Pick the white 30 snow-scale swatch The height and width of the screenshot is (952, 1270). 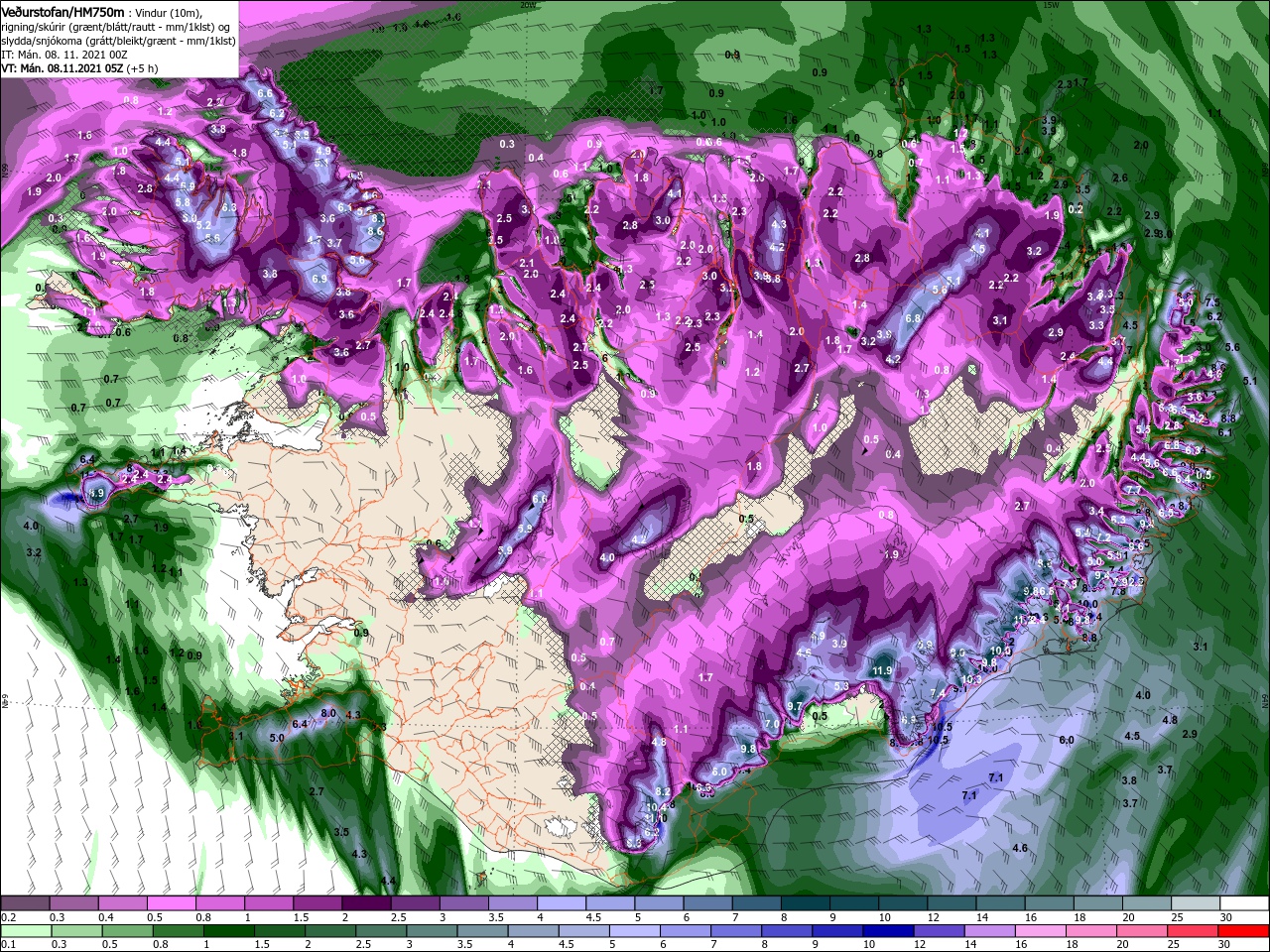coord(1242,903)
